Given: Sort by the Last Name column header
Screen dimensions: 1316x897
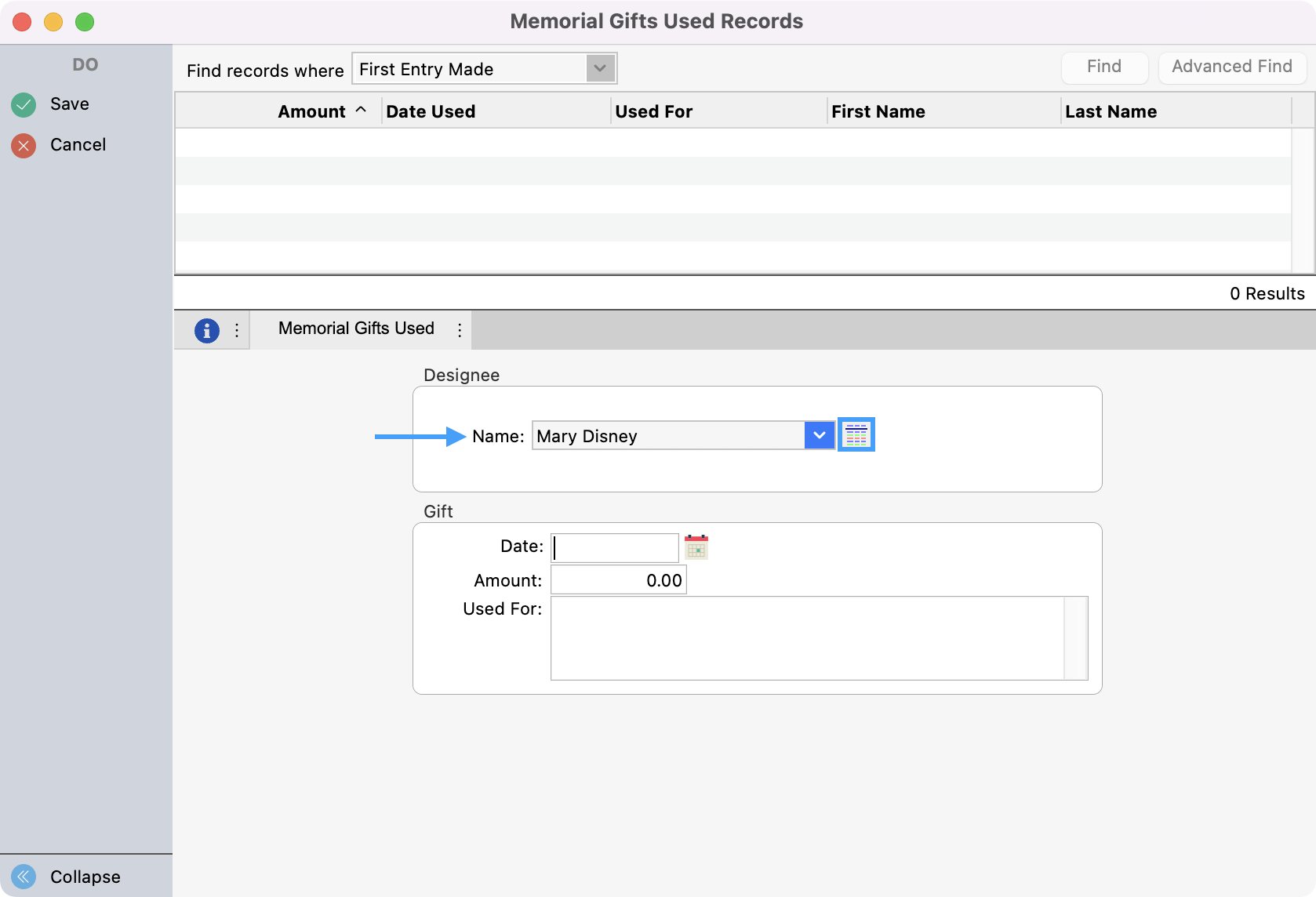Looking at the screenshot, I should pyautogui.click(x=1111, y=111).
